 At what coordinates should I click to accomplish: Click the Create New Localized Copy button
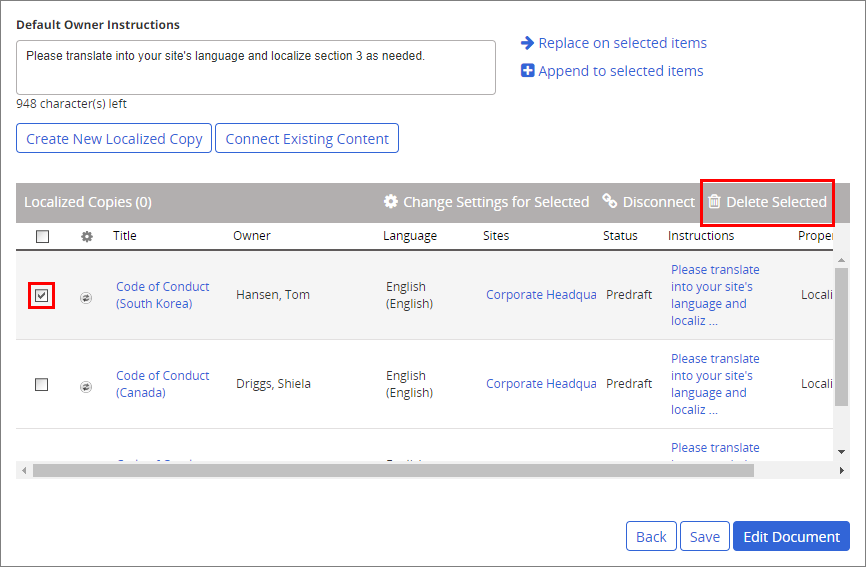tap(114, 139)
